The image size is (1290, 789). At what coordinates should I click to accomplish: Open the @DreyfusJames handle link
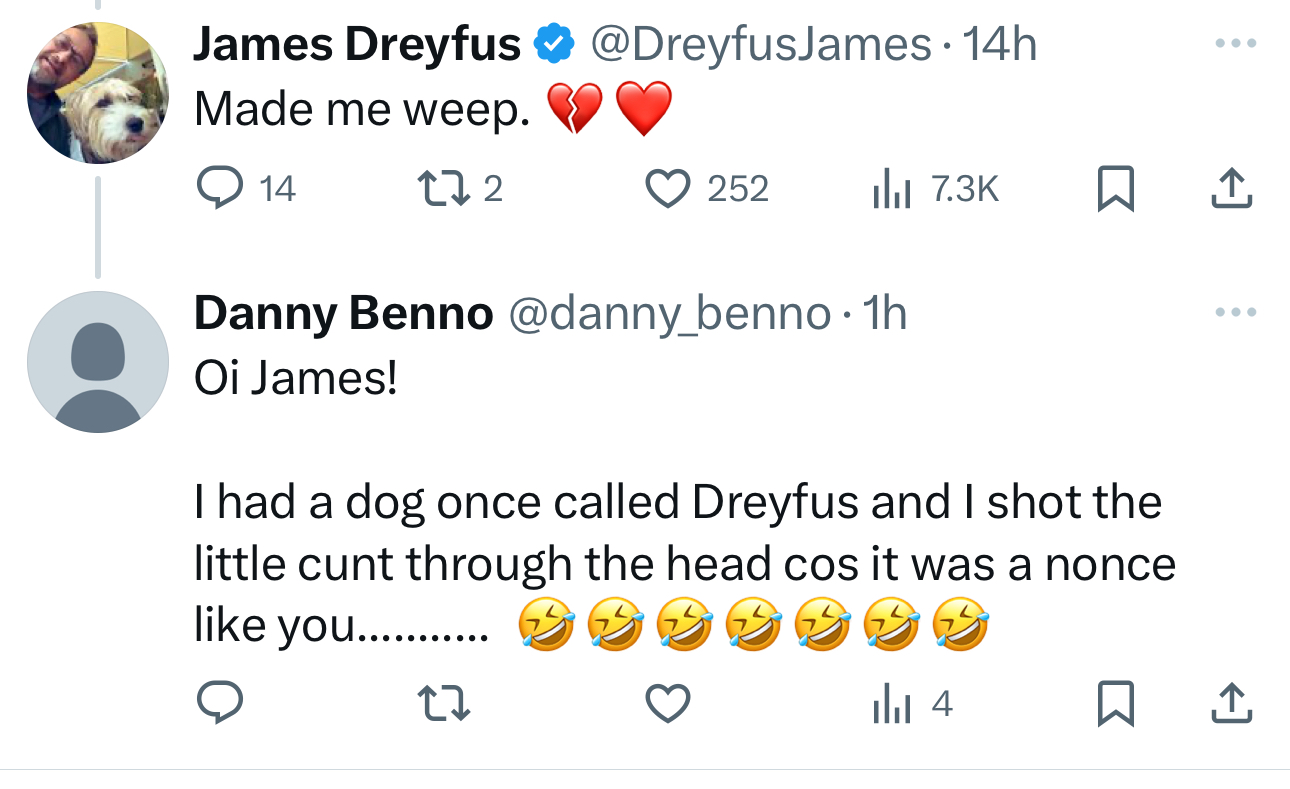coord(761,45)
